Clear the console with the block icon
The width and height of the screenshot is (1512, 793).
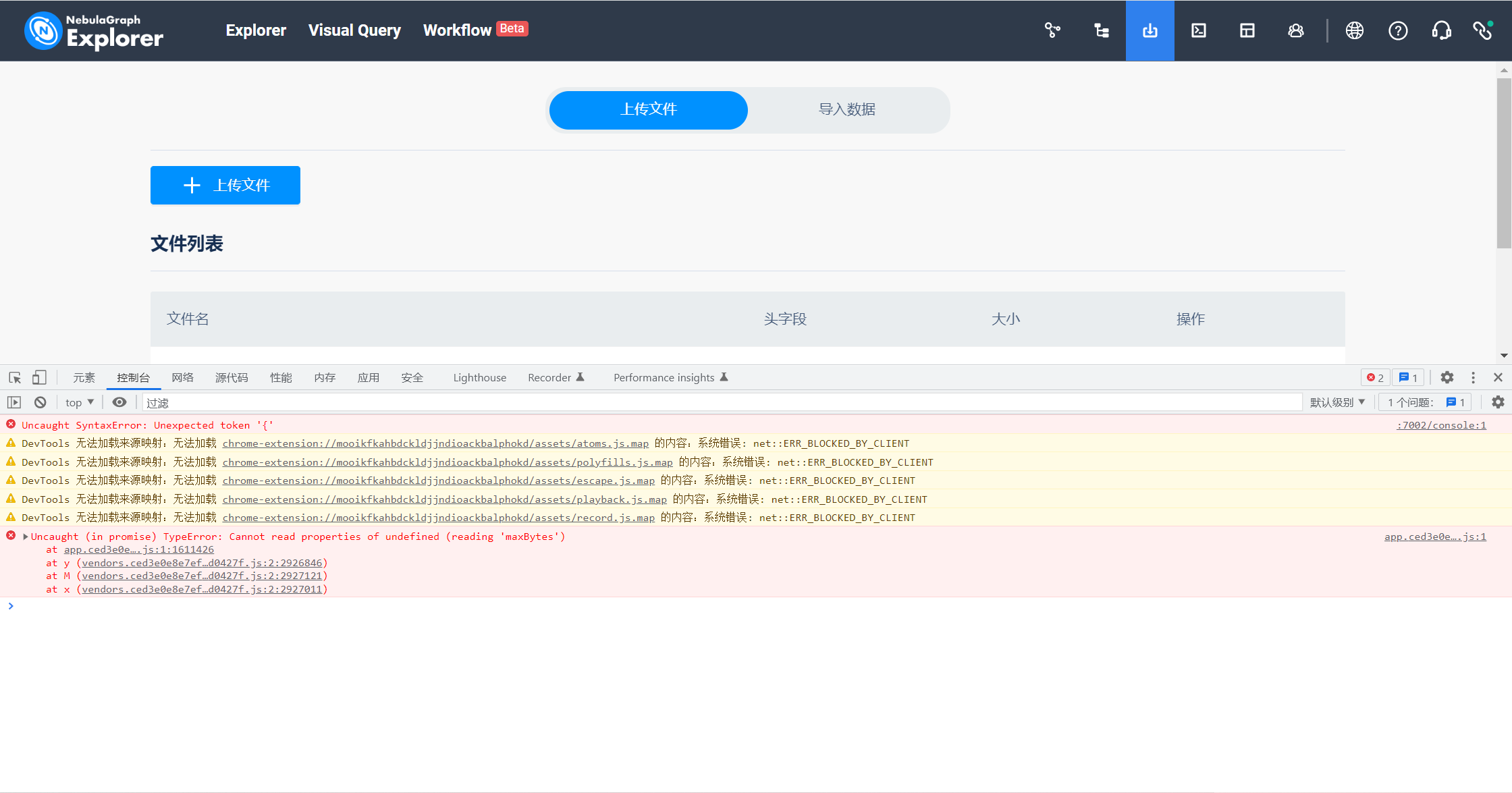coord(40,402)
